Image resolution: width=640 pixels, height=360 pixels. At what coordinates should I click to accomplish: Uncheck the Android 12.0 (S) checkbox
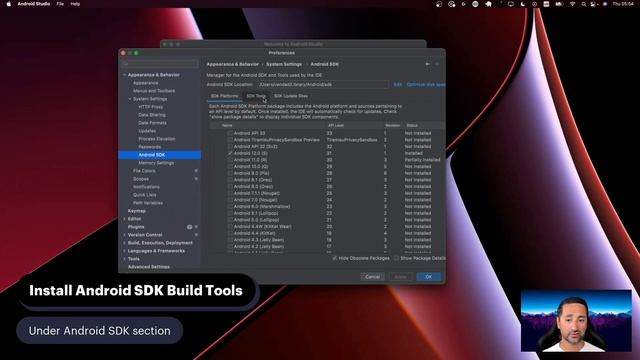pyautogui.click(x=230, y=153)
